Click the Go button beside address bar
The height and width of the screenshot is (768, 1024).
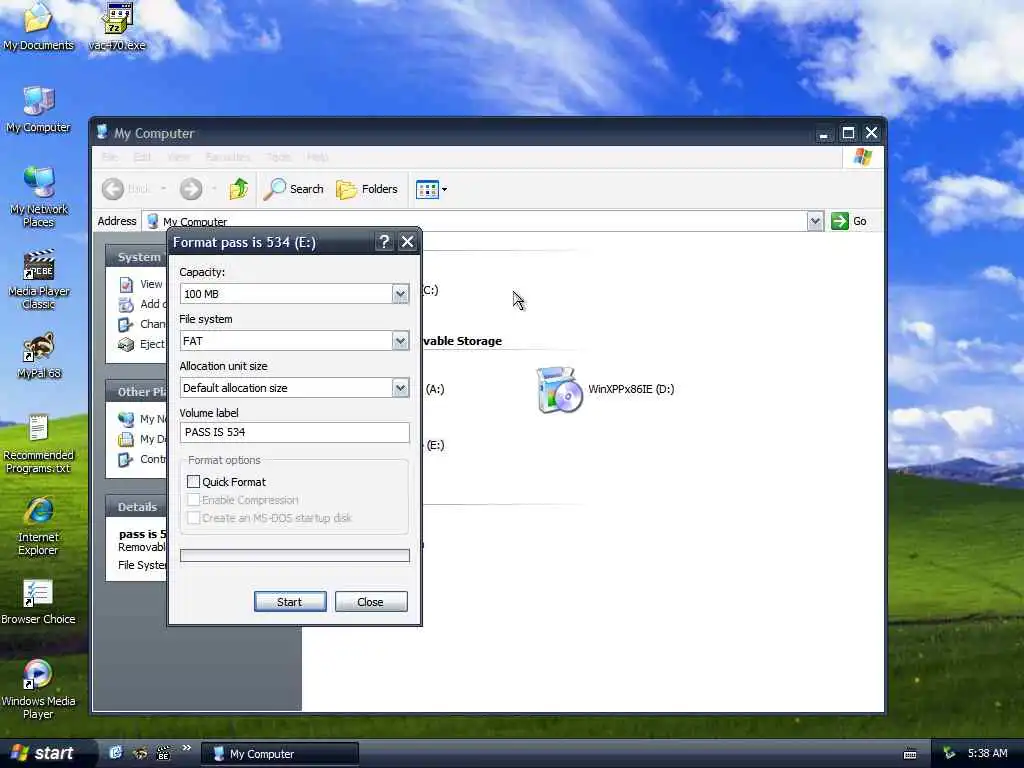(x=849, y=221)
